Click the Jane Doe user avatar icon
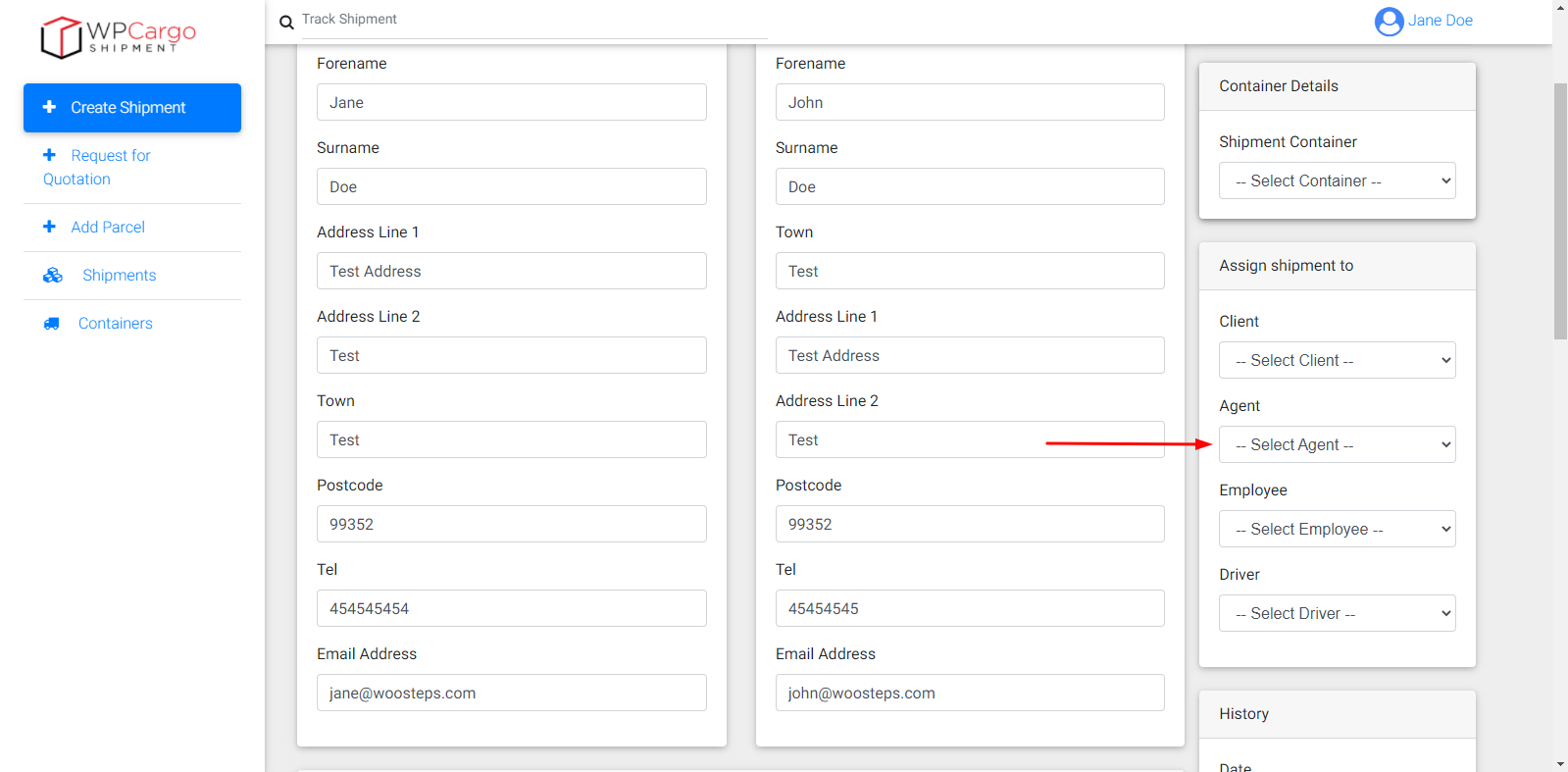Screen dimensions: 1568x772 tap(1389, 21)
